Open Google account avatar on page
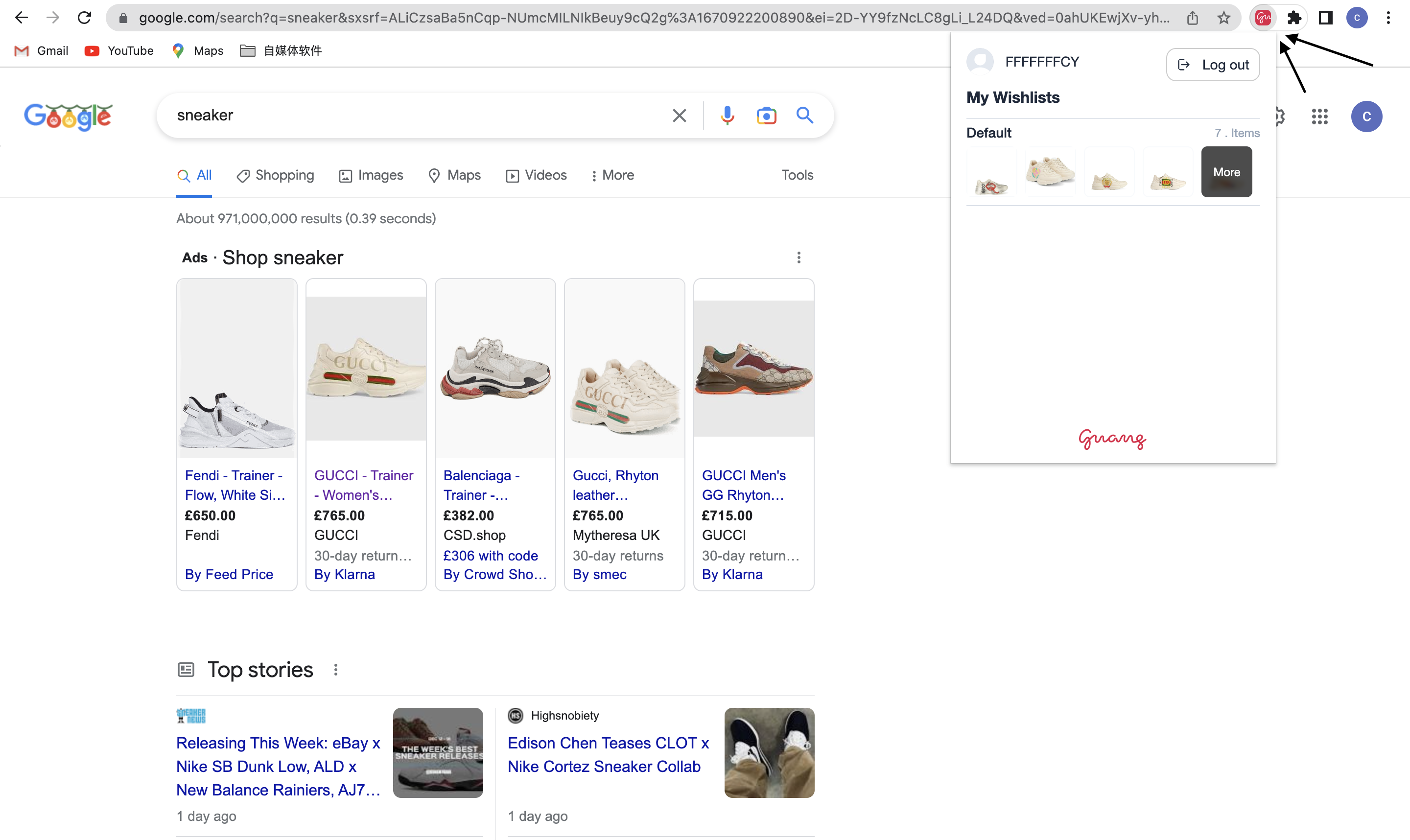1410x840 pixels. point(1366,117)
